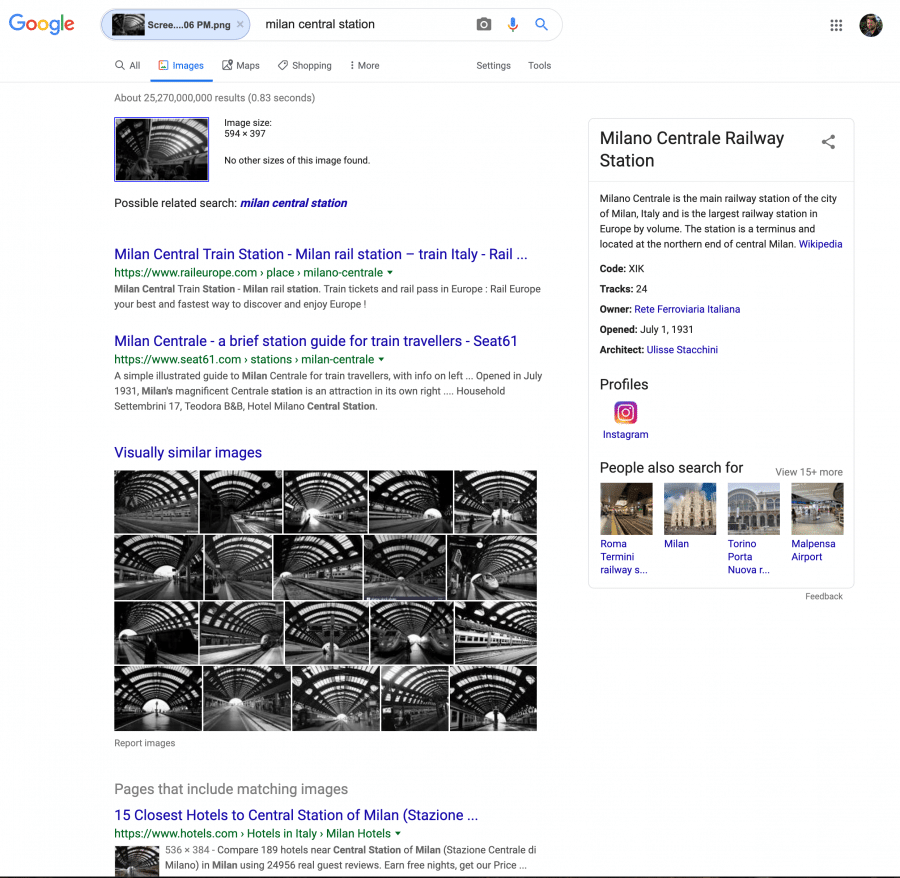
Task: Switch to the Shopping search tab
Action: [304, 65]
